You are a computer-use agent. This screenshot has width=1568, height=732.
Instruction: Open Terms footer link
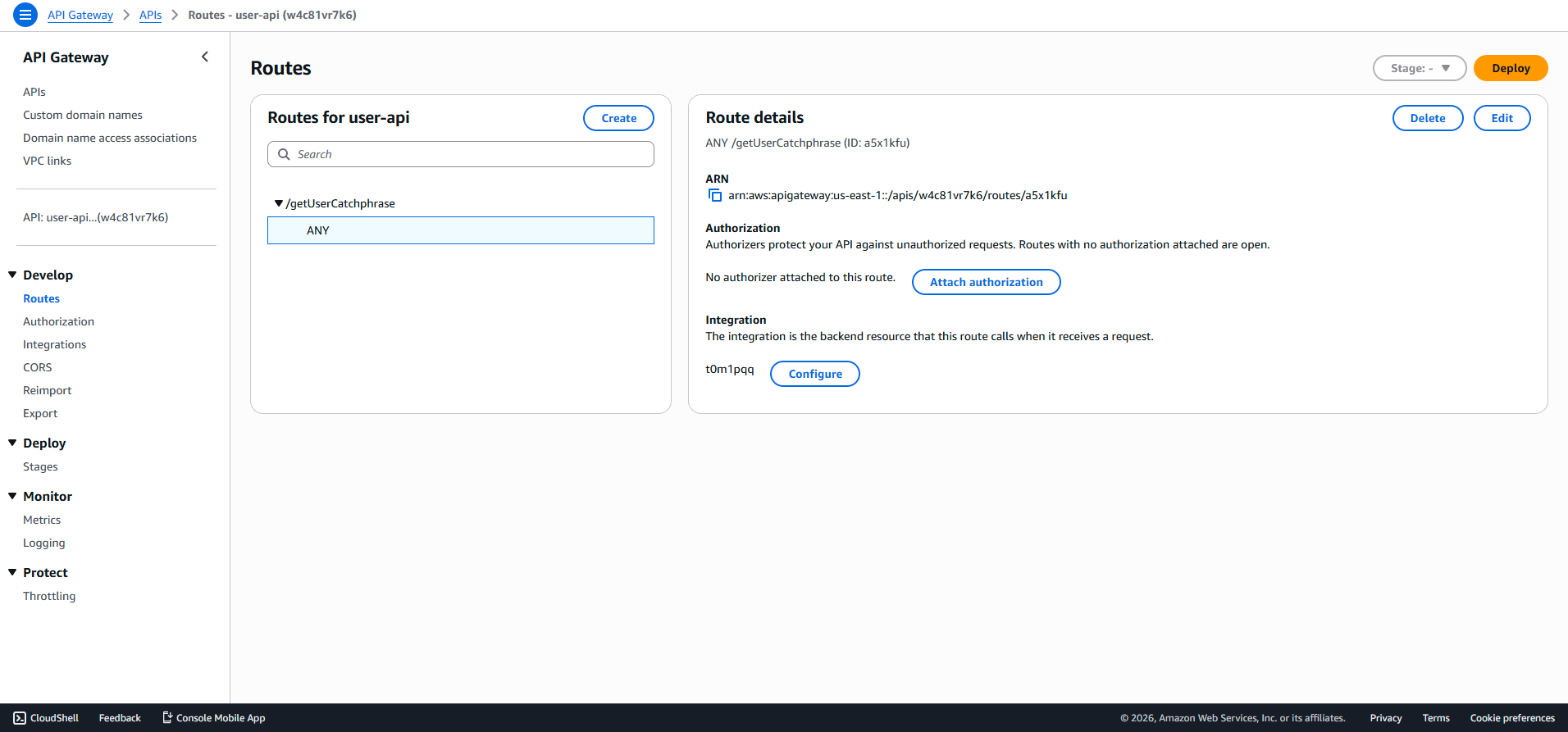(x=1436, y=718)
